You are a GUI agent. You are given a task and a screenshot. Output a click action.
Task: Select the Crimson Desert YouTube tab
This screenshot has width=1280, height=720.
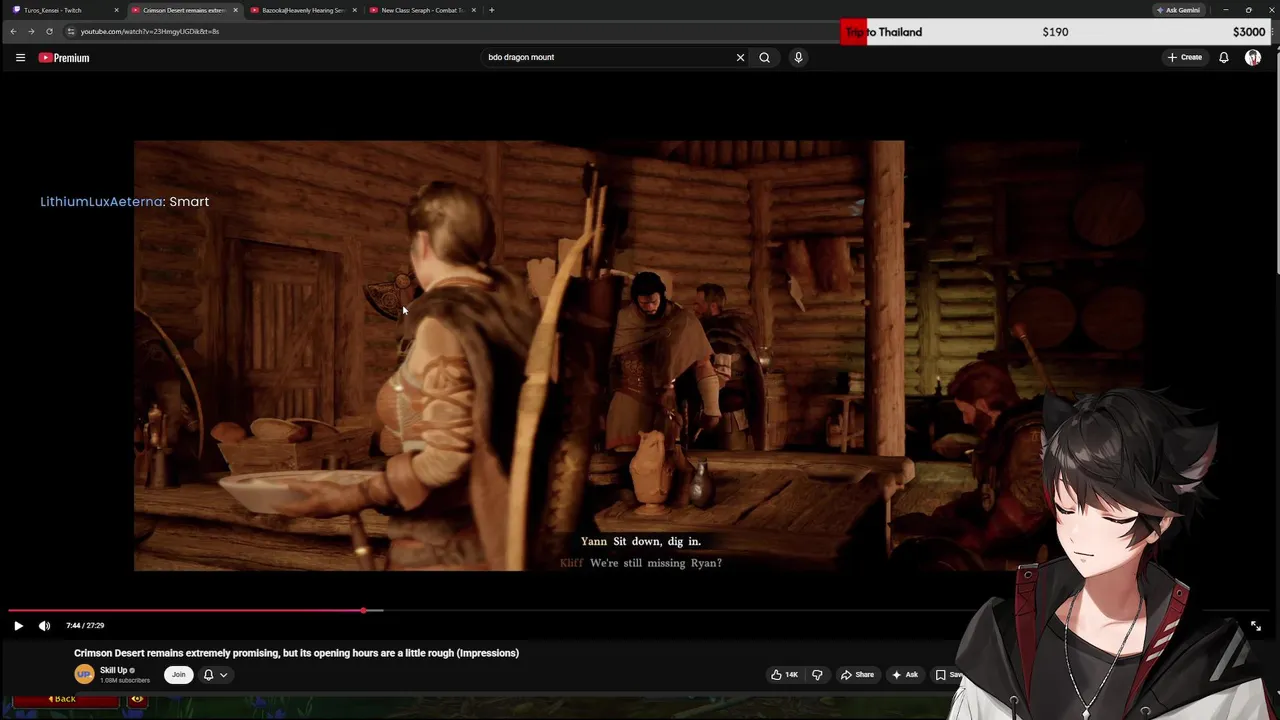click(183, 10)
